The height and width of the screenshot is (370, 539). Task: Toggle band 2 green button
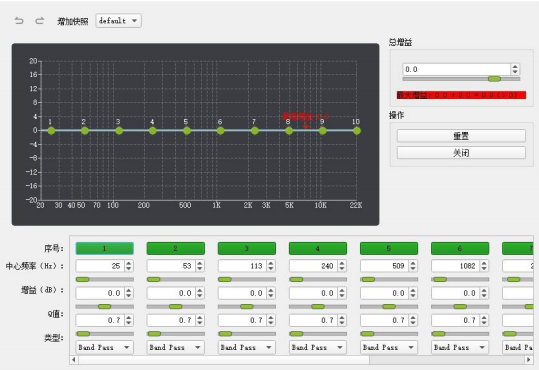176,248
